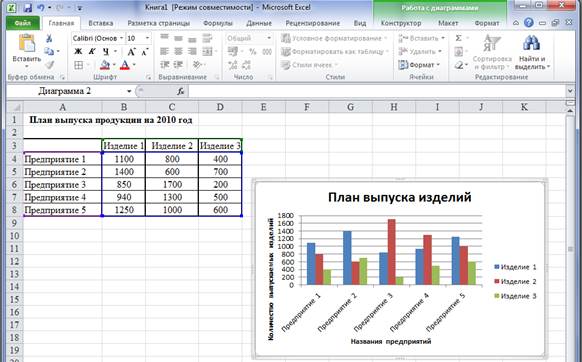582x362 pixels.
Task: Open the Буфер обмена dialog launcher
Action: pos(62,77)
